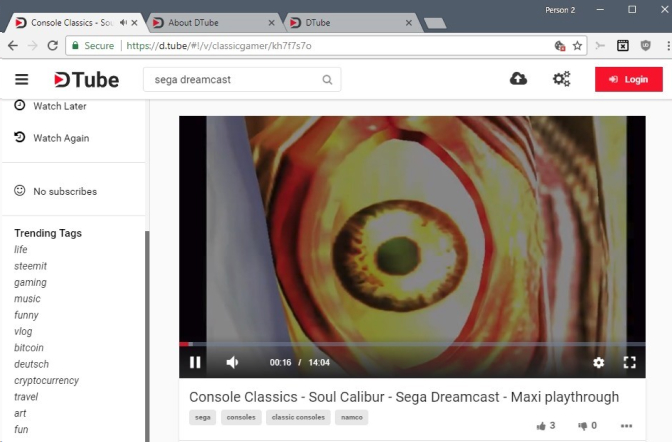
Task: Go back in browser history
Action: click(x=12, y=45)
